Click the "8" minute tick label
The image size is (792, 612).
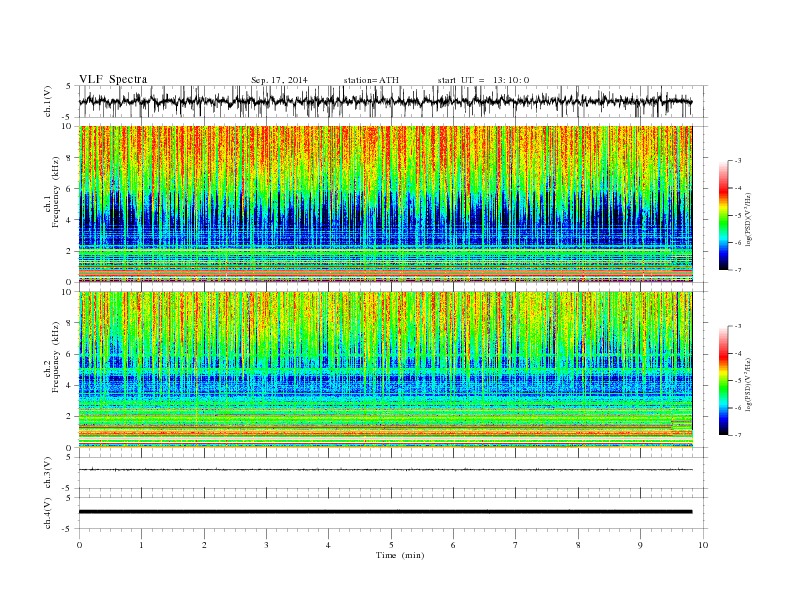pyautogui.click(x=578, y=545)
